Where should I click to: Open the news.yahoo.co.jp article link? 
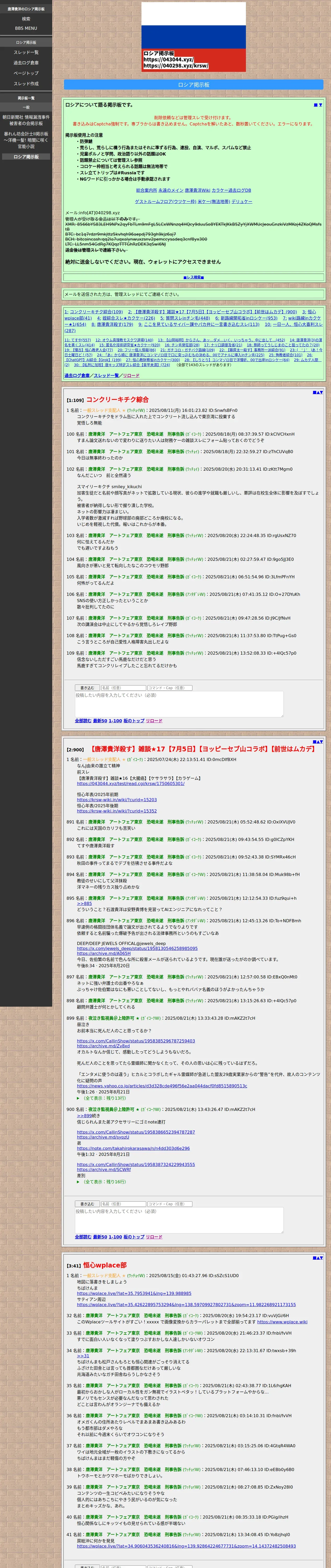pyautogui.click(x=162, y=1086)
